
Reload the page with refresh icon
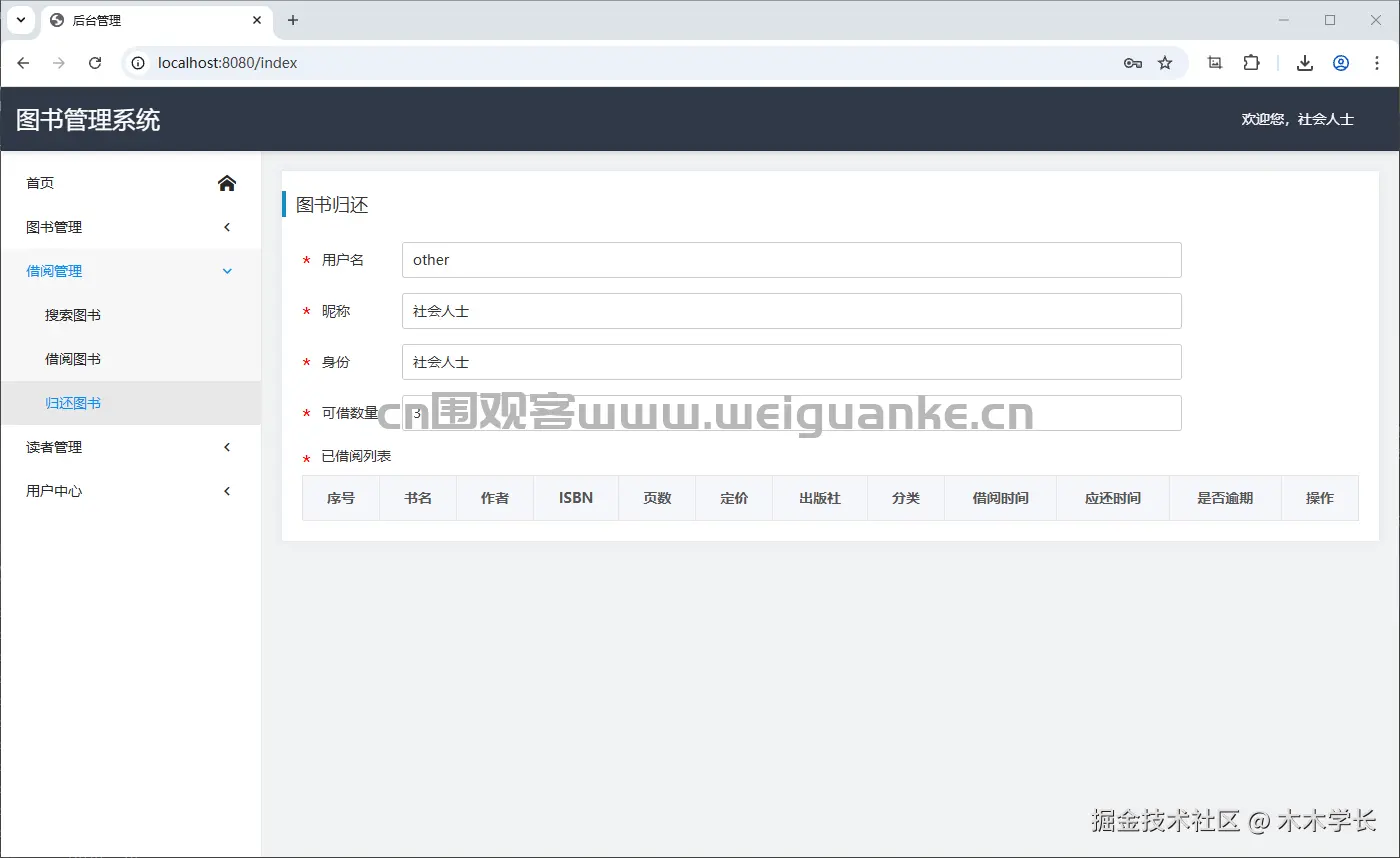(95, 63)
